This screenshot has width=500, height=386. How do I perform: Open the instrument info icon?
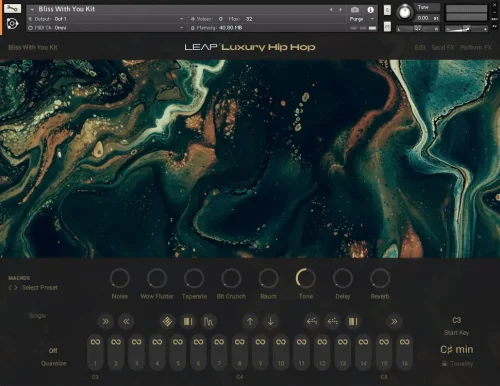[370, 10]
